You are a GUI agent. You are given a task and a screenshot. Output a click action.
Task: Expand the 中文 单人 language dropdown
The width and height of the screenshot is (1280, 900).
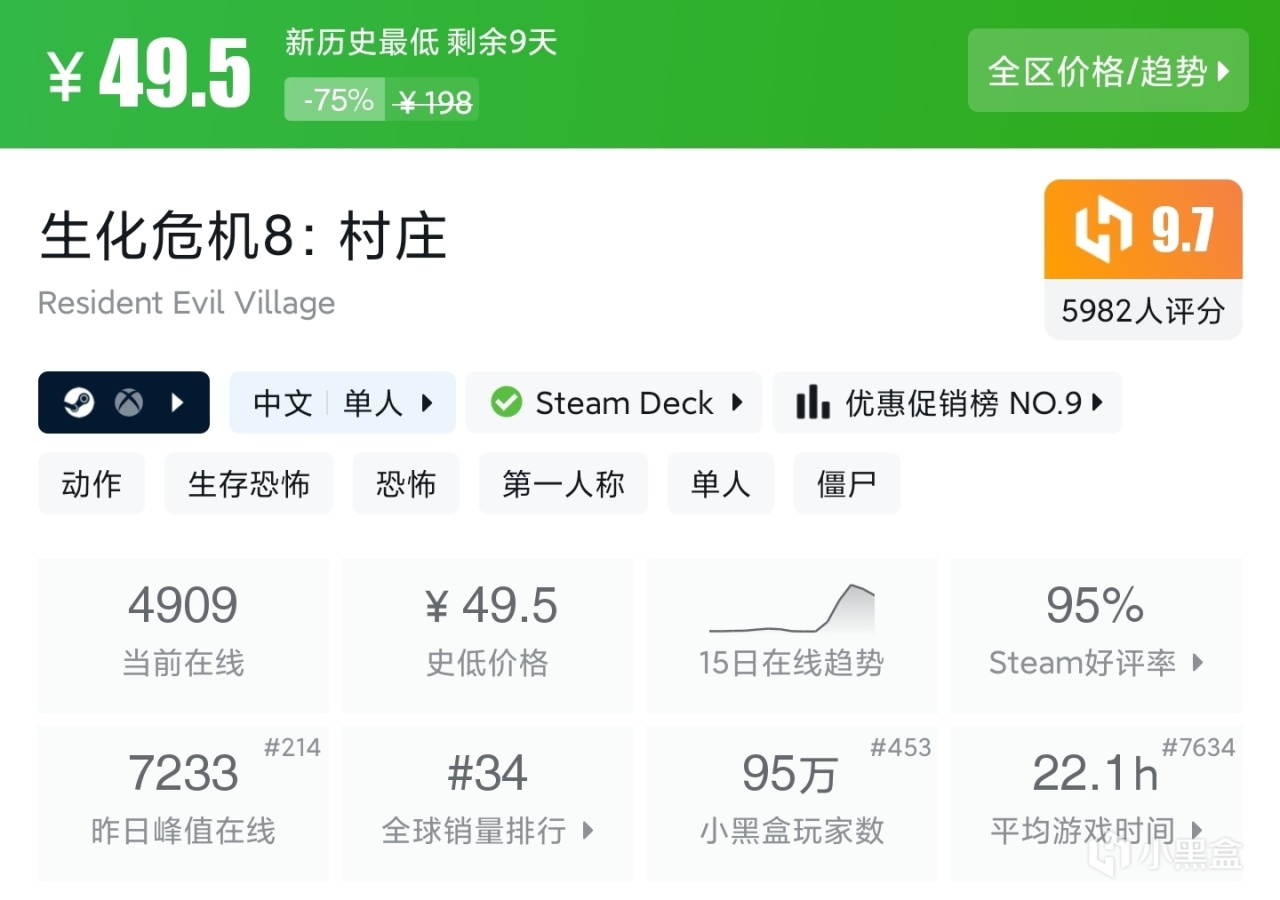click(x=342, y=403)
